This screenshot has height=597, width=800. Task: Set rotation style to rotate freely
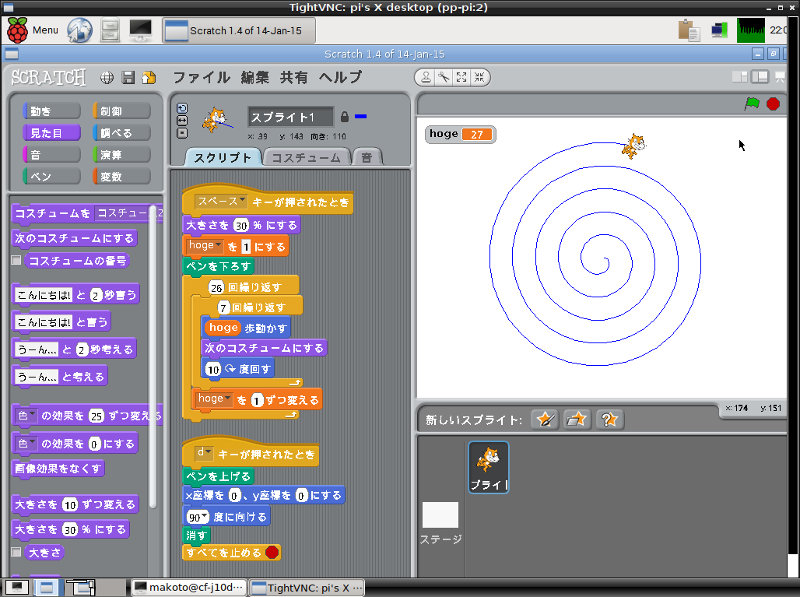182,108
